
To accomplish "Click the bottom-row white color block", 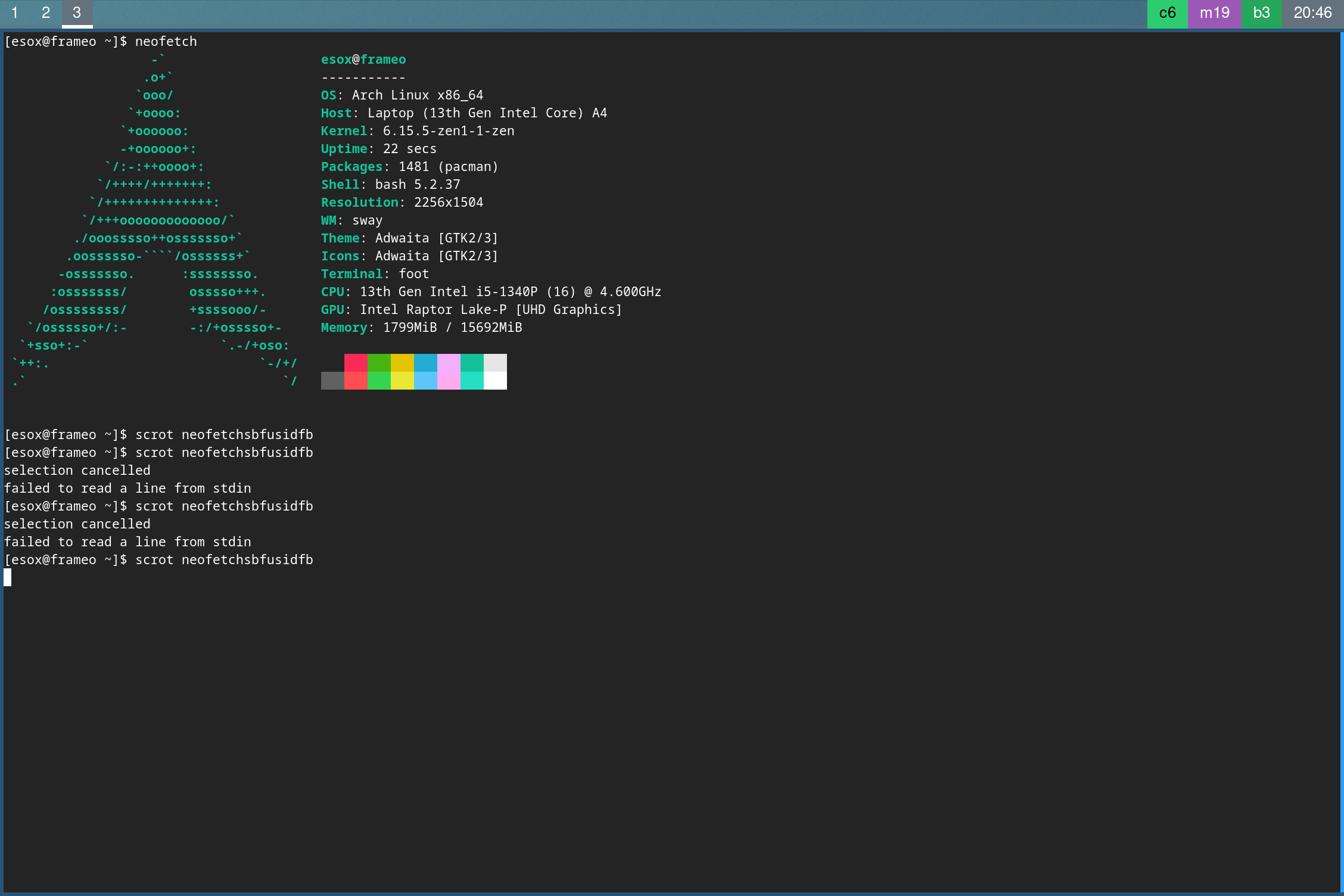I will tap(495, 381).
